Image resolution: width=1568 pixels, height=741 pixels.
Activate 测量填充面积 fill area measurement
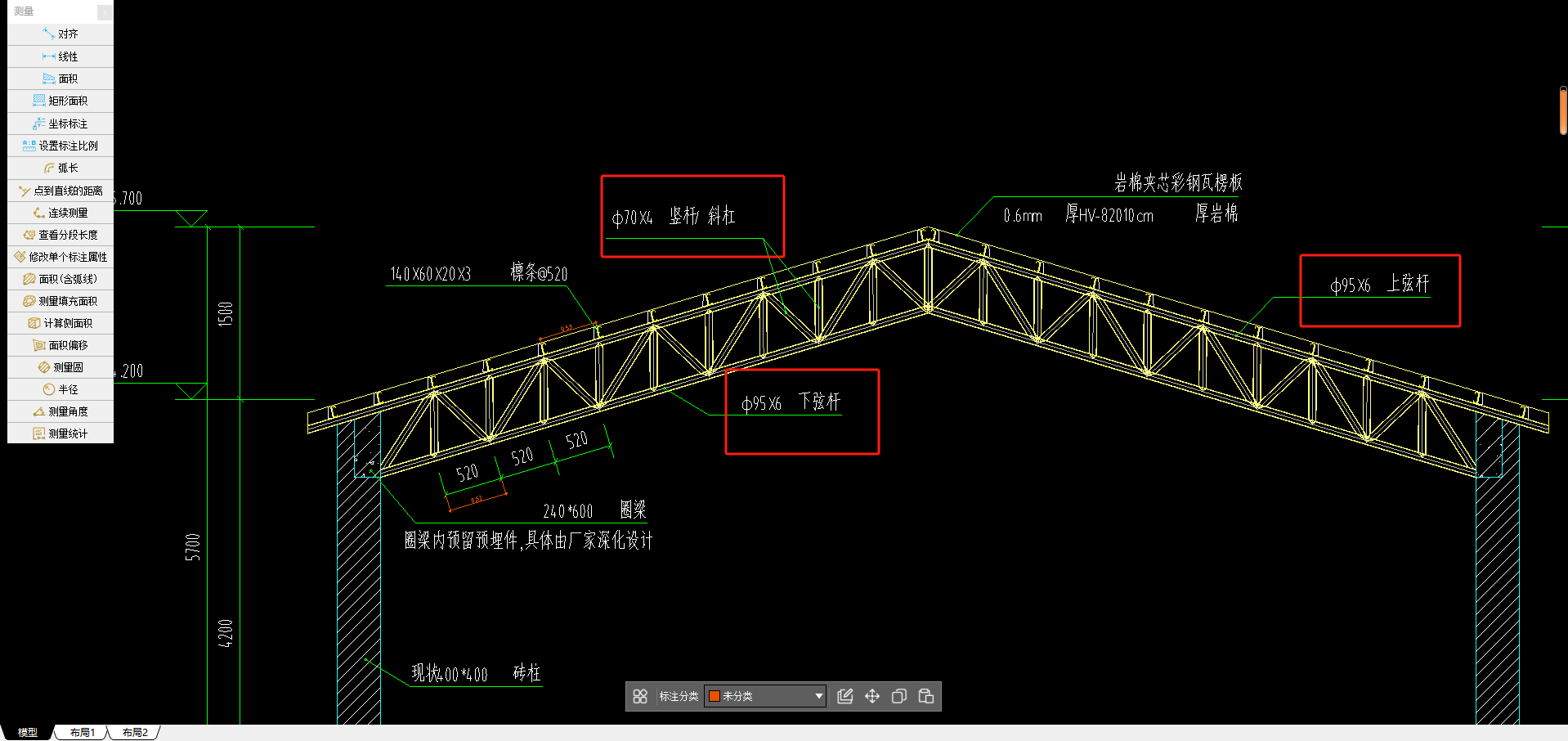(x=60, y=301)
